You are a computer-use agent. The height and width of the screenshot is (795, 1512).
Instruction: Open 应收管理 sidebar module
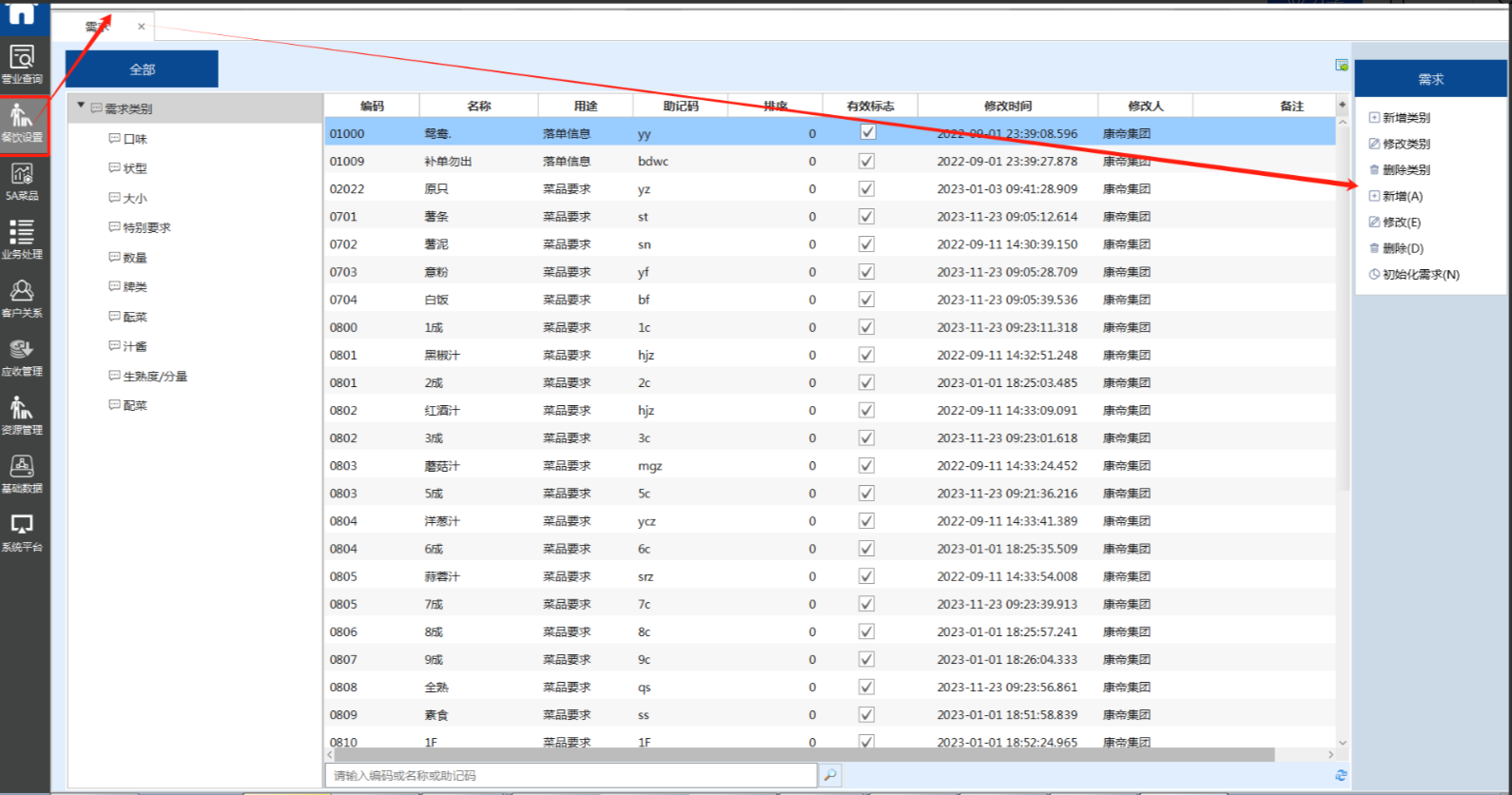point(22,357)
